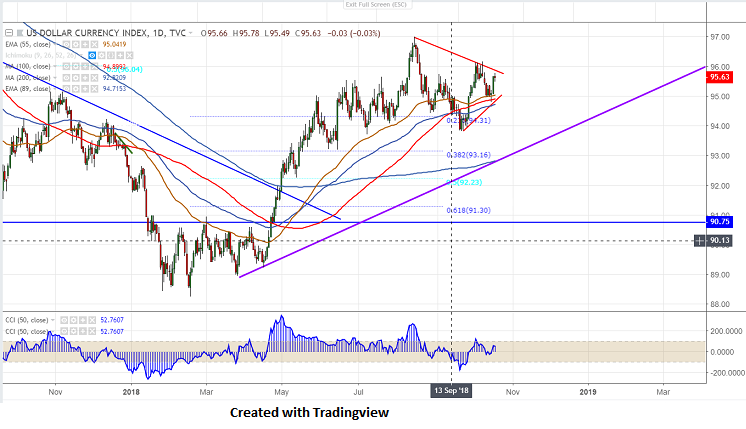Remove the second CCI (50, close) indicator
This screenshot has height=429, width=746.
coord(92,331)
